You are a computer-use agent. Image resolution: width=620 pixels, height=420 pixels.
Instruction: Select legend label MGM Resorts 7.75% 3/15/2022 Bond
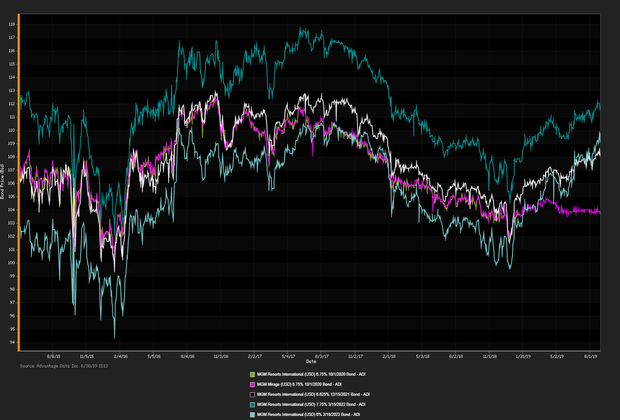(311, 405)
